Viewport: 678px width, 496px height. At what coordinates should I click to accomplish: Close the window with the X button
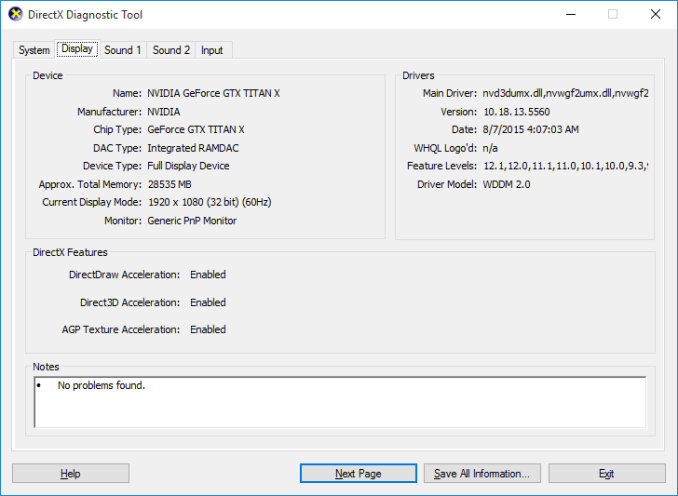pyautogui.click(x=655, y=14)
